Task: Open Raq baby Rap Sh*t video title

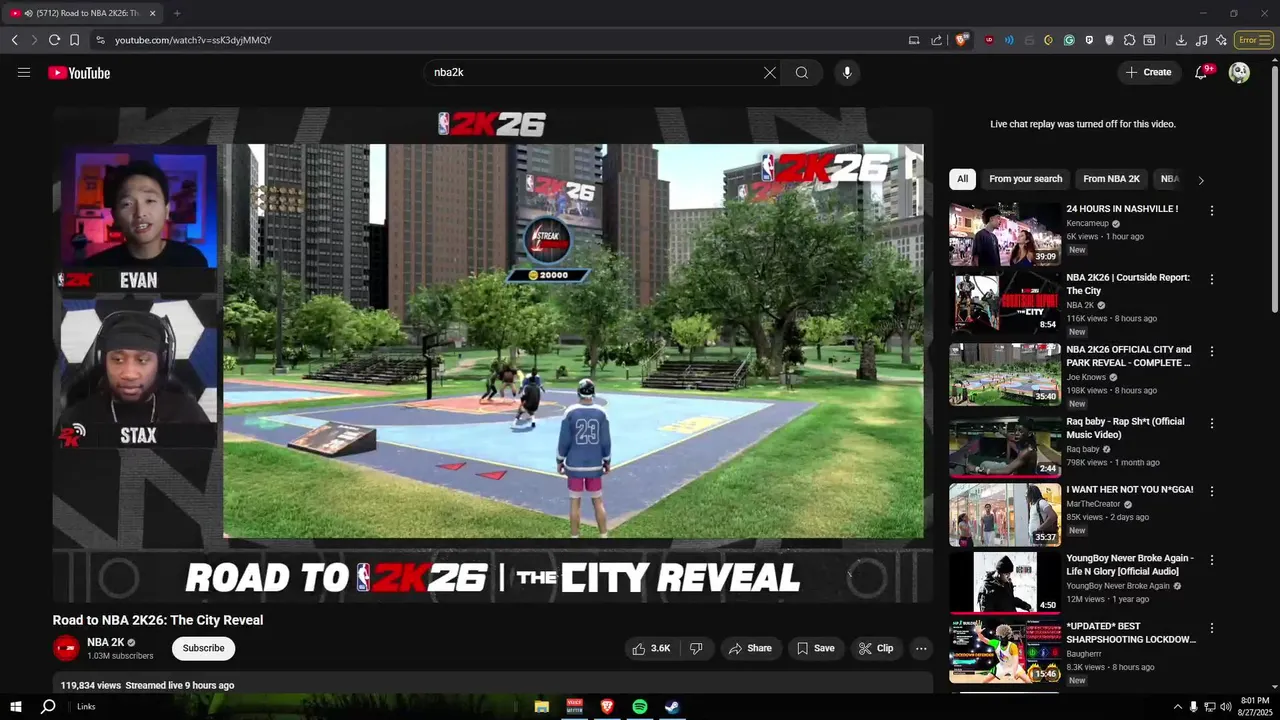Action: tap(1125, 428)
